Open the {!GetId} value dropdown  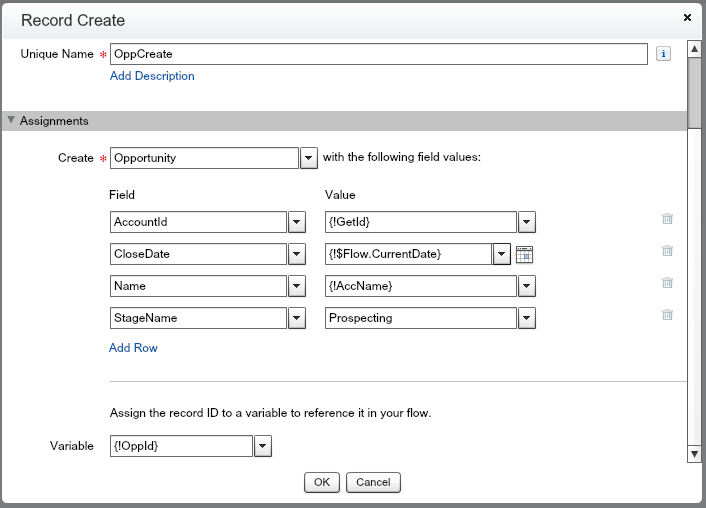click(x=528, y=222)
